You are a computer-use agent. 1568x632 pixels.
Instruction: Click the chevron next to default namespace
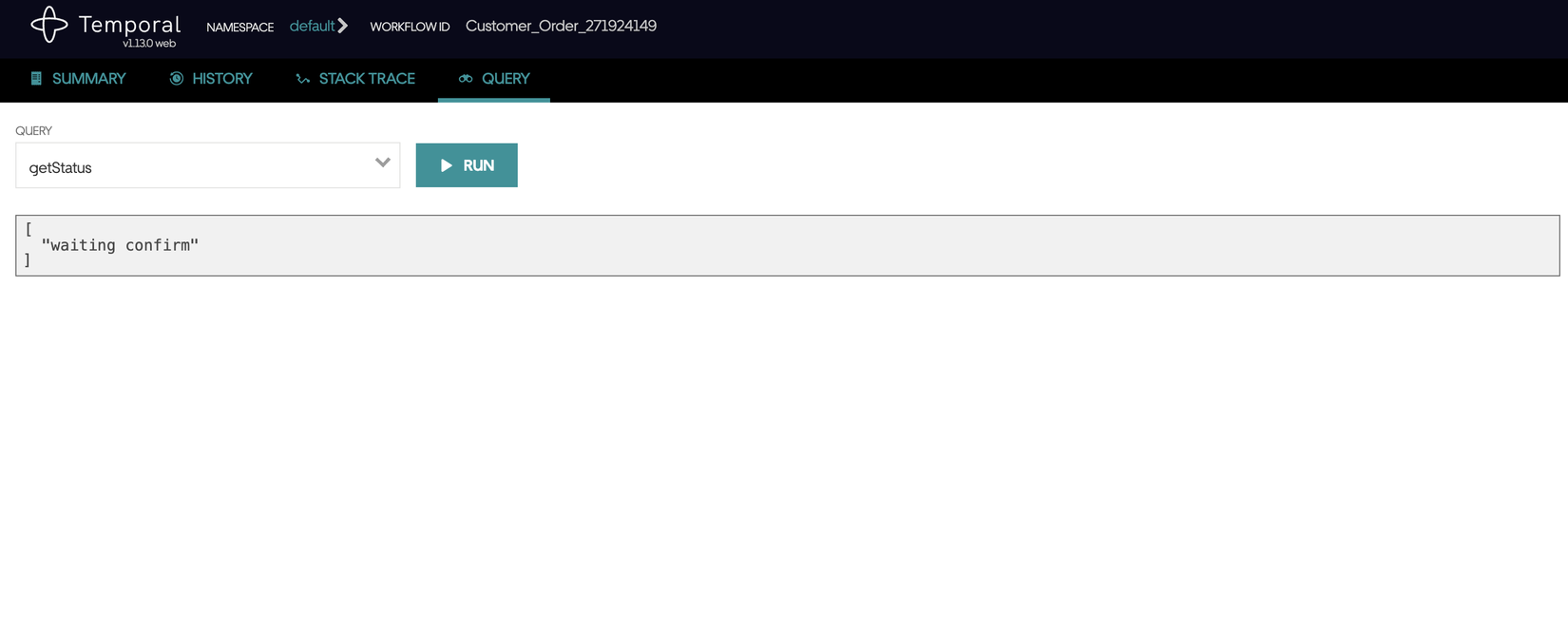[343, 26]
